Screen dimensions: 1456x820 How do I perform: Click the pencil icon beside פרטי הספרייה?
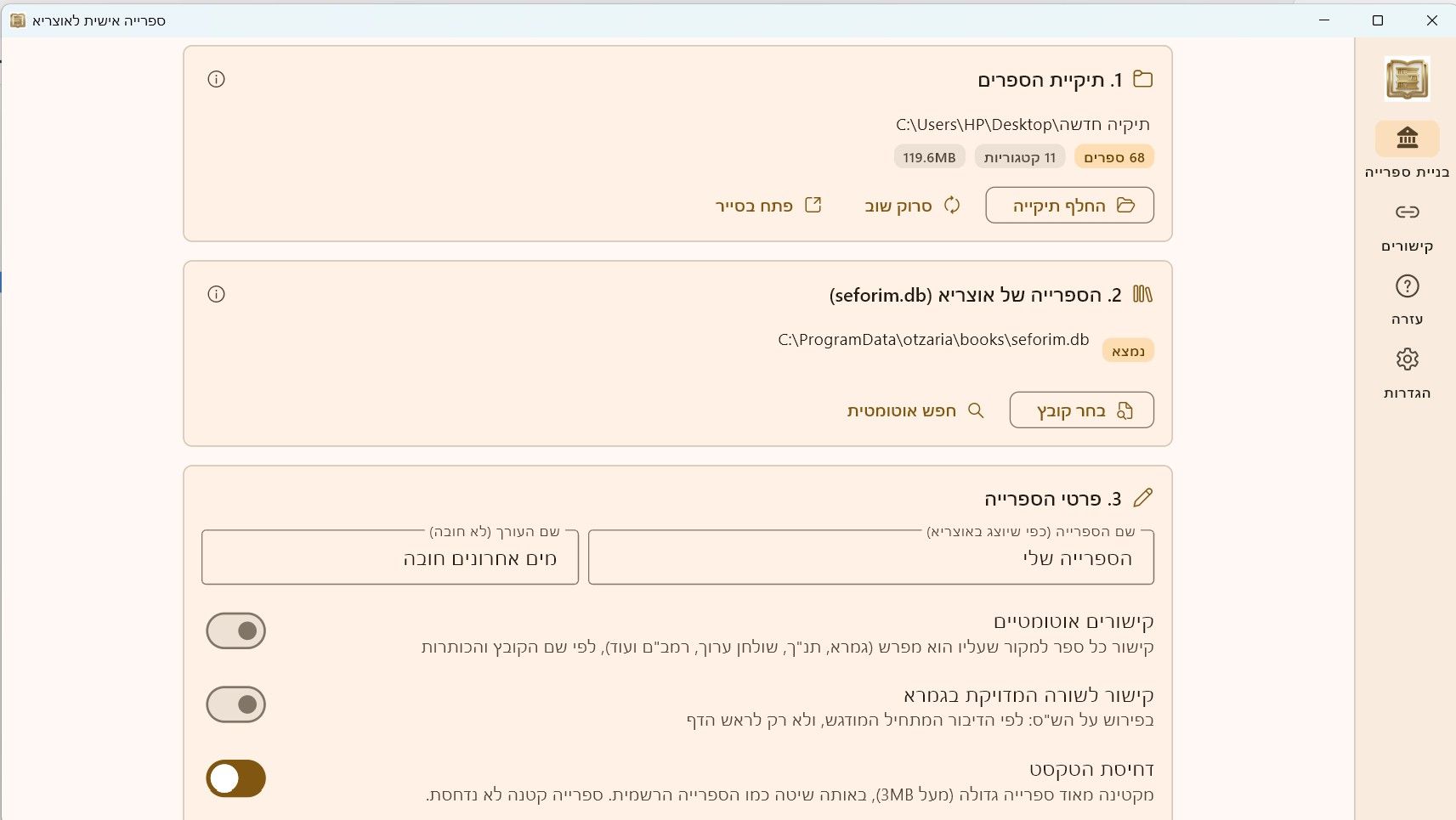click(x=1143, y=497)
